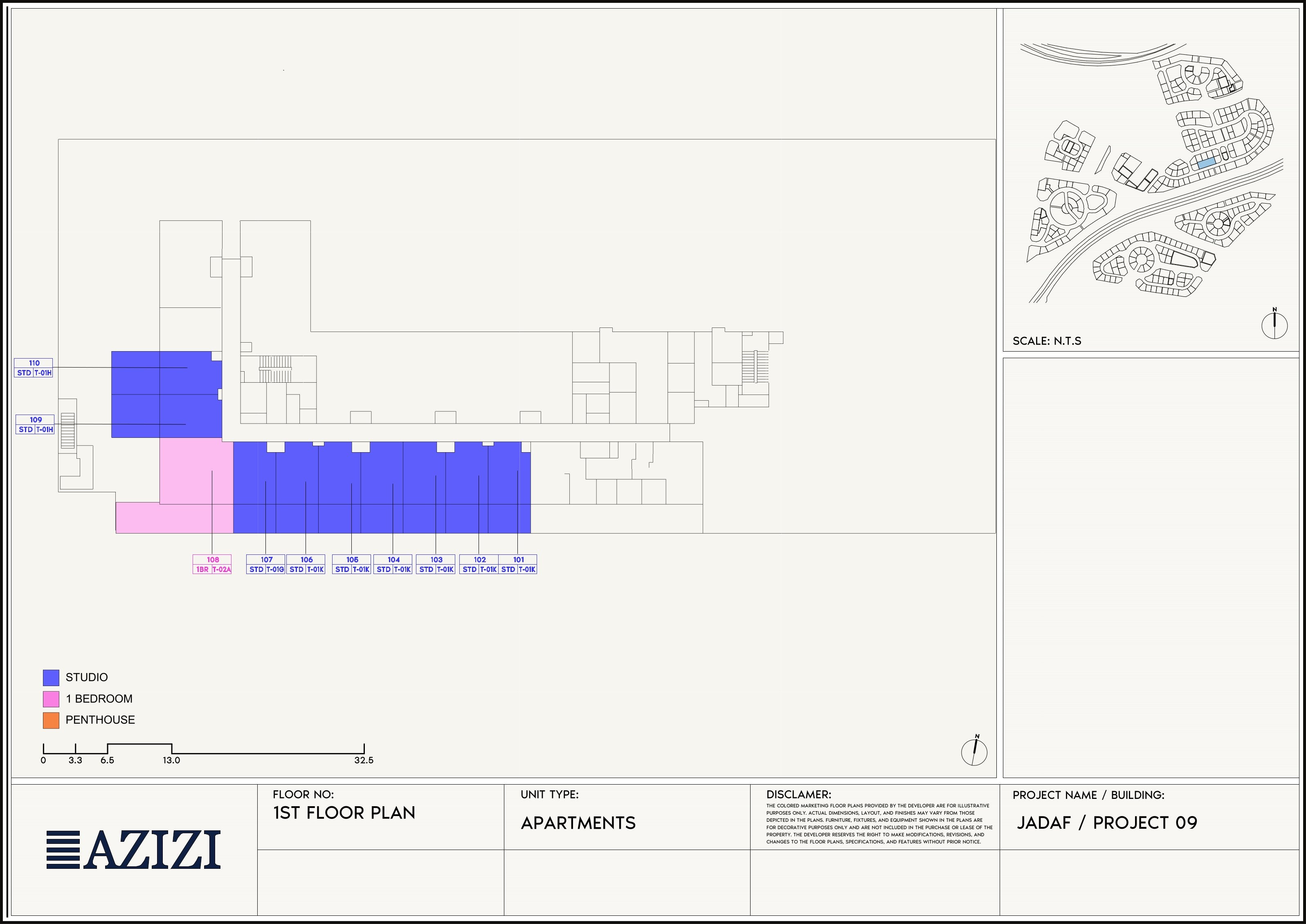Click the PROJECT NAME / BUILDING: heading

pyautogui.click(x=1089, y=795)
